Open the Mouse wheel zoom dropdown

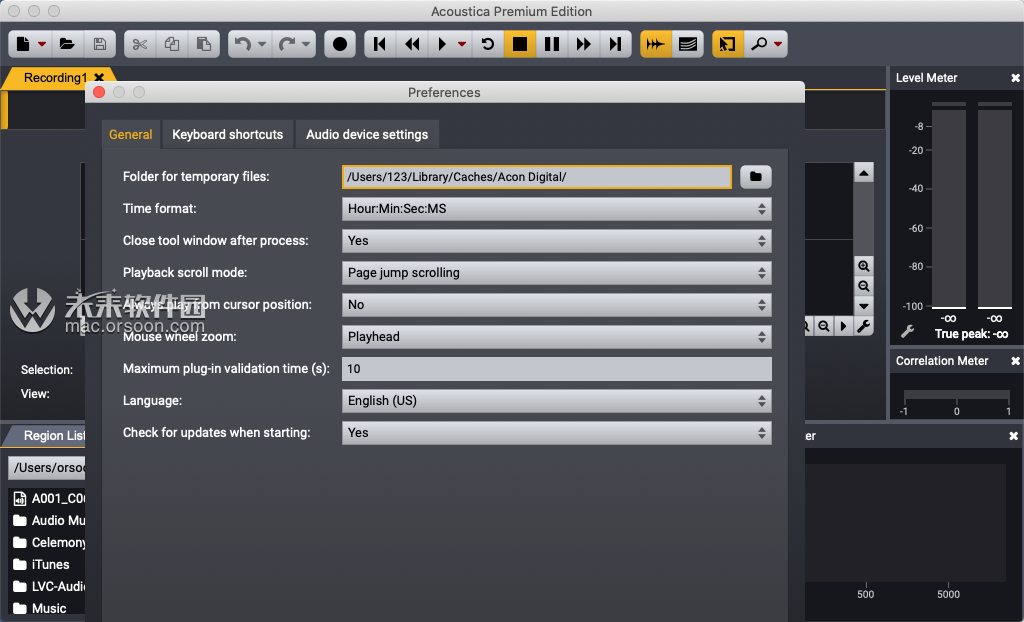[556, 337]
